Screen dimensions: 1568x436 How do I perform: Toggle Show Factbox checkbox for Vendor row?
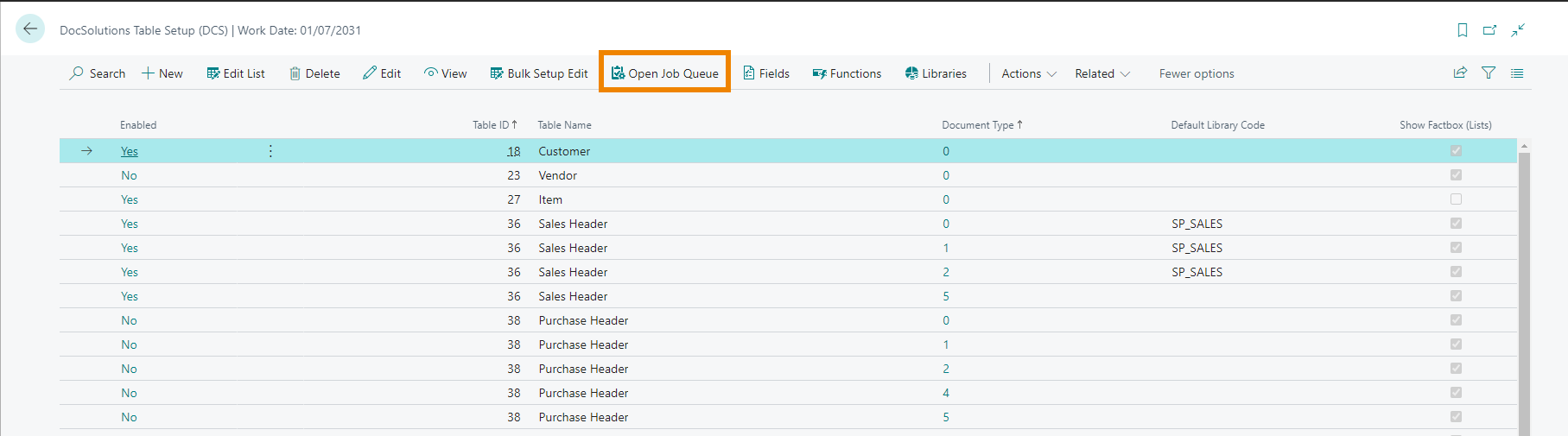click(x=1456, y=175)
